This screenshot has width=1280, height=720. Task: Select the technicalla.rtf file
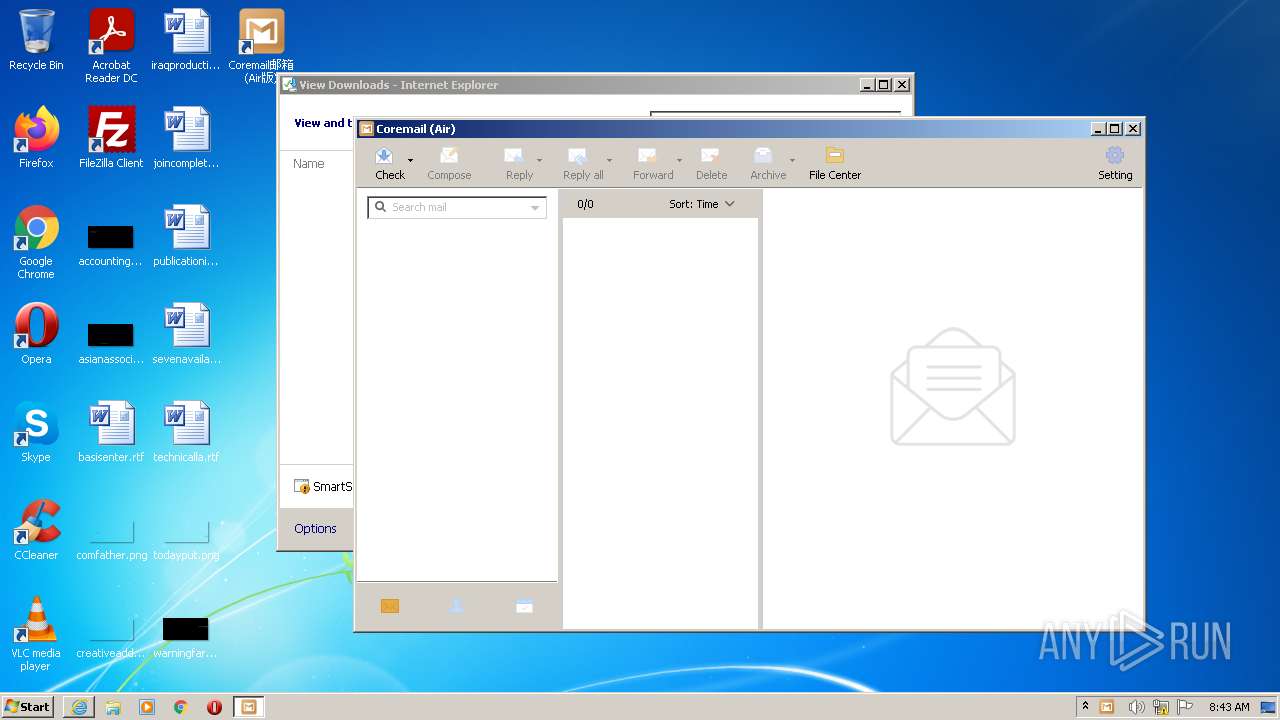186,433
